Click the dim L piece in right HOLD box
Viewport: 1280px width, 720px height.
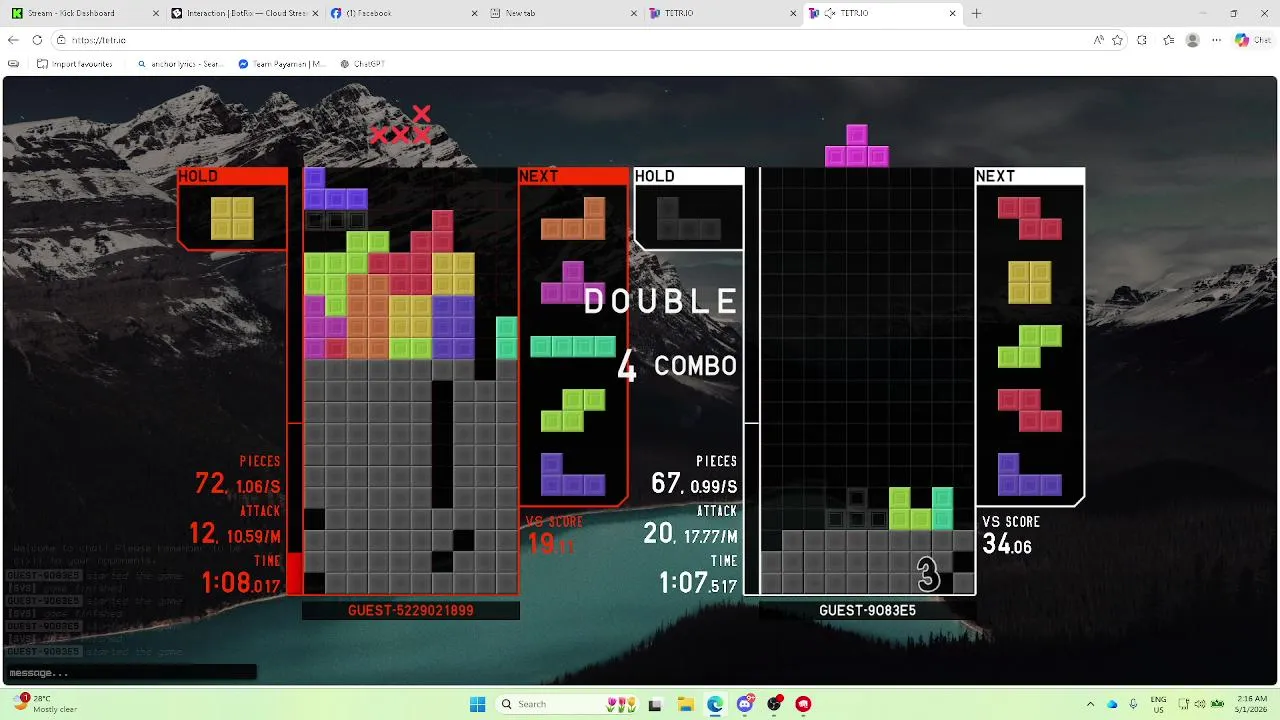point(689,218)
